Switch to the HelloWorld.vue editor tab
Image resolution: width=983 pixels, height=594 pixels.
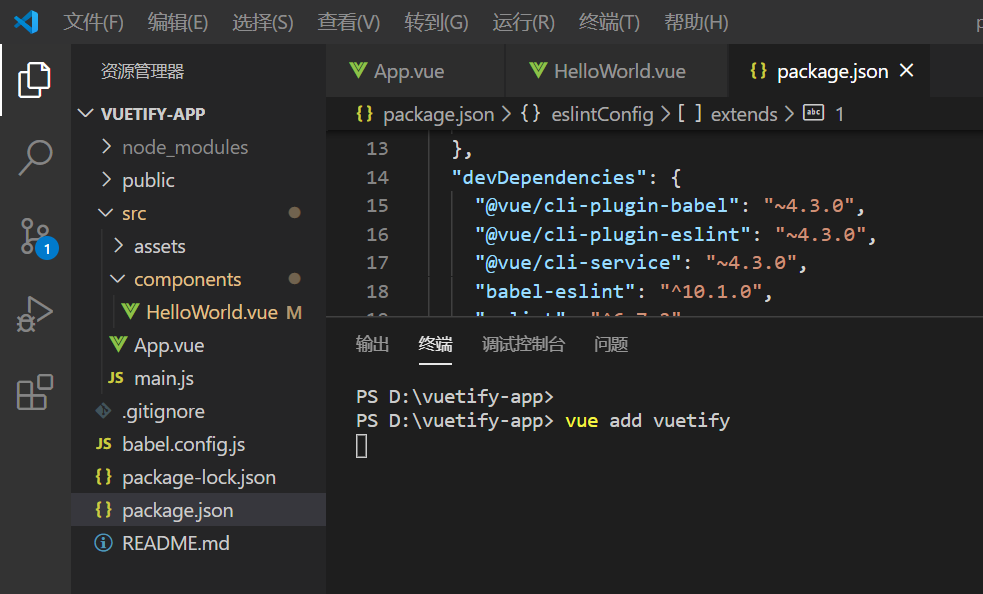click(617, 71)
